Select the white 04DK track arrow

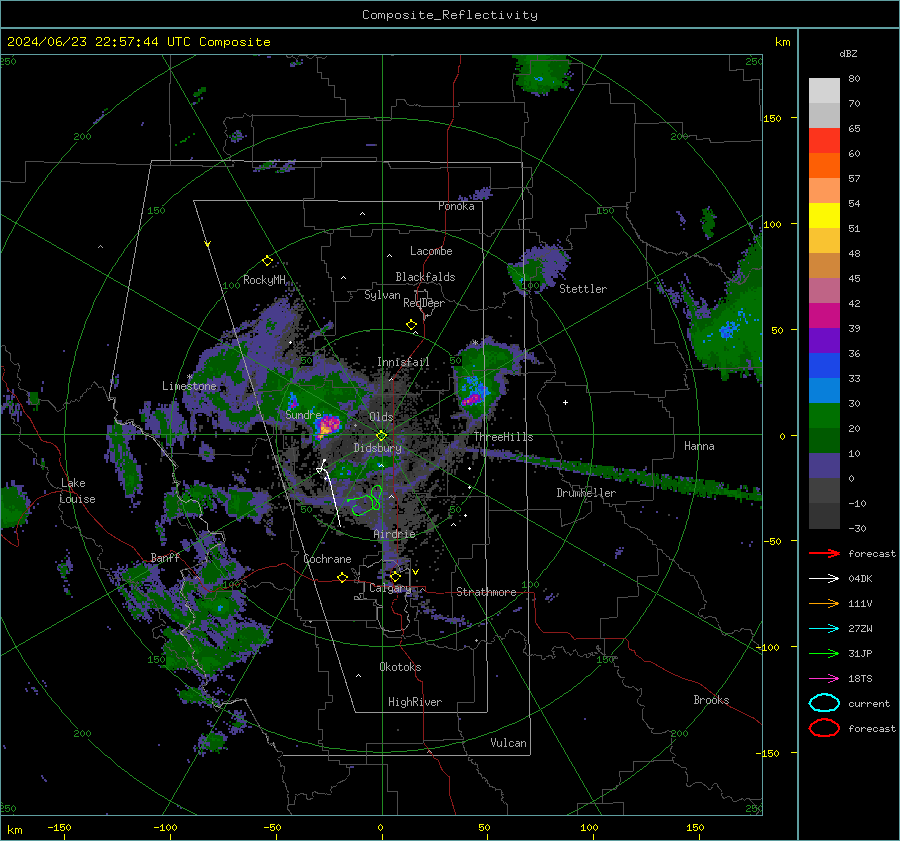(x=824, y=578)
